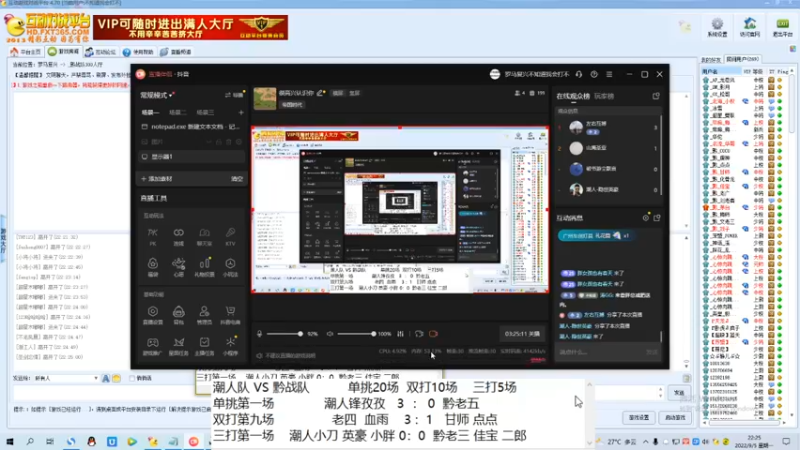Open the 连线 link icon
The image size is (800, 450).
tap(179, 237)
